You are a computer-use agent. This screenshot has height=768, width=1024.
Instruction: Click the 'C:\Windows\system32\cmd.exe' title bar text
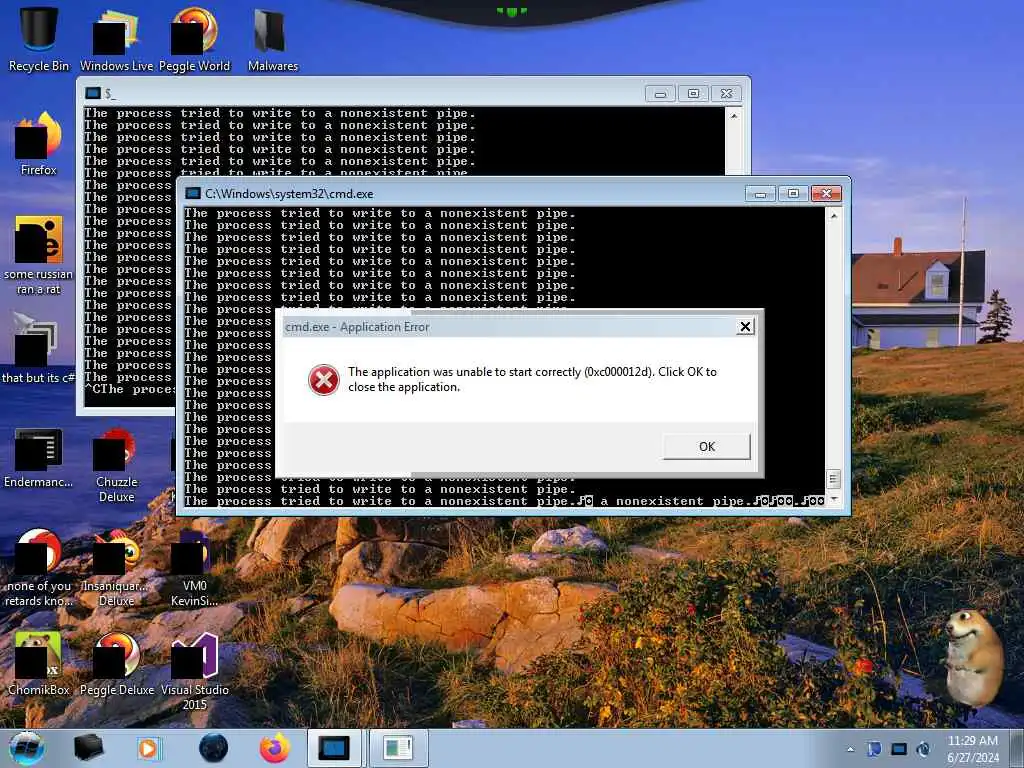[x=289, y=194]
